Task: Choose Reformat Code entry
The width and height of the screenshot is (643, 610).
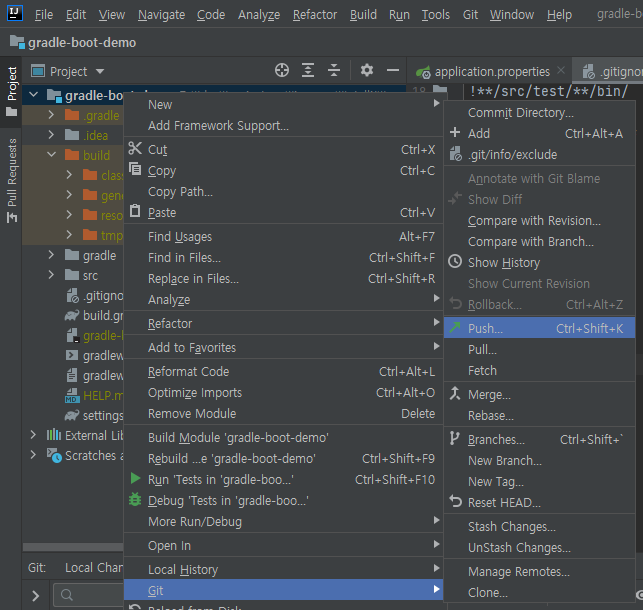Action: coord(283,371)
